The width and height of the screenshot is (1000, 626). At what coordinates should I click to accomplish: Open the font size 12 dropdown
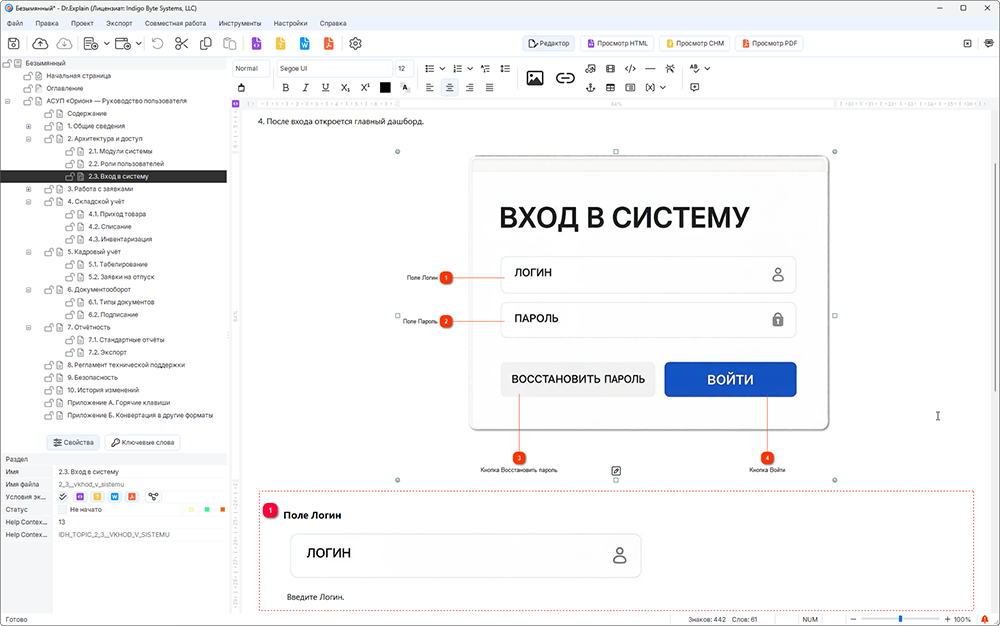[x=404, y=68]
